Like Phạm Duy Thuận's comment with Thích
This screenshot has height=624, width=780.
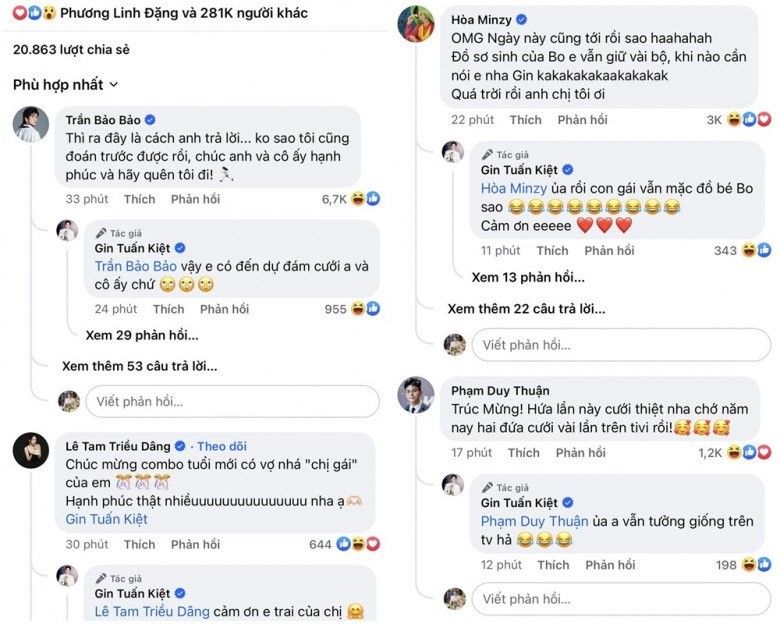[524, 453]
